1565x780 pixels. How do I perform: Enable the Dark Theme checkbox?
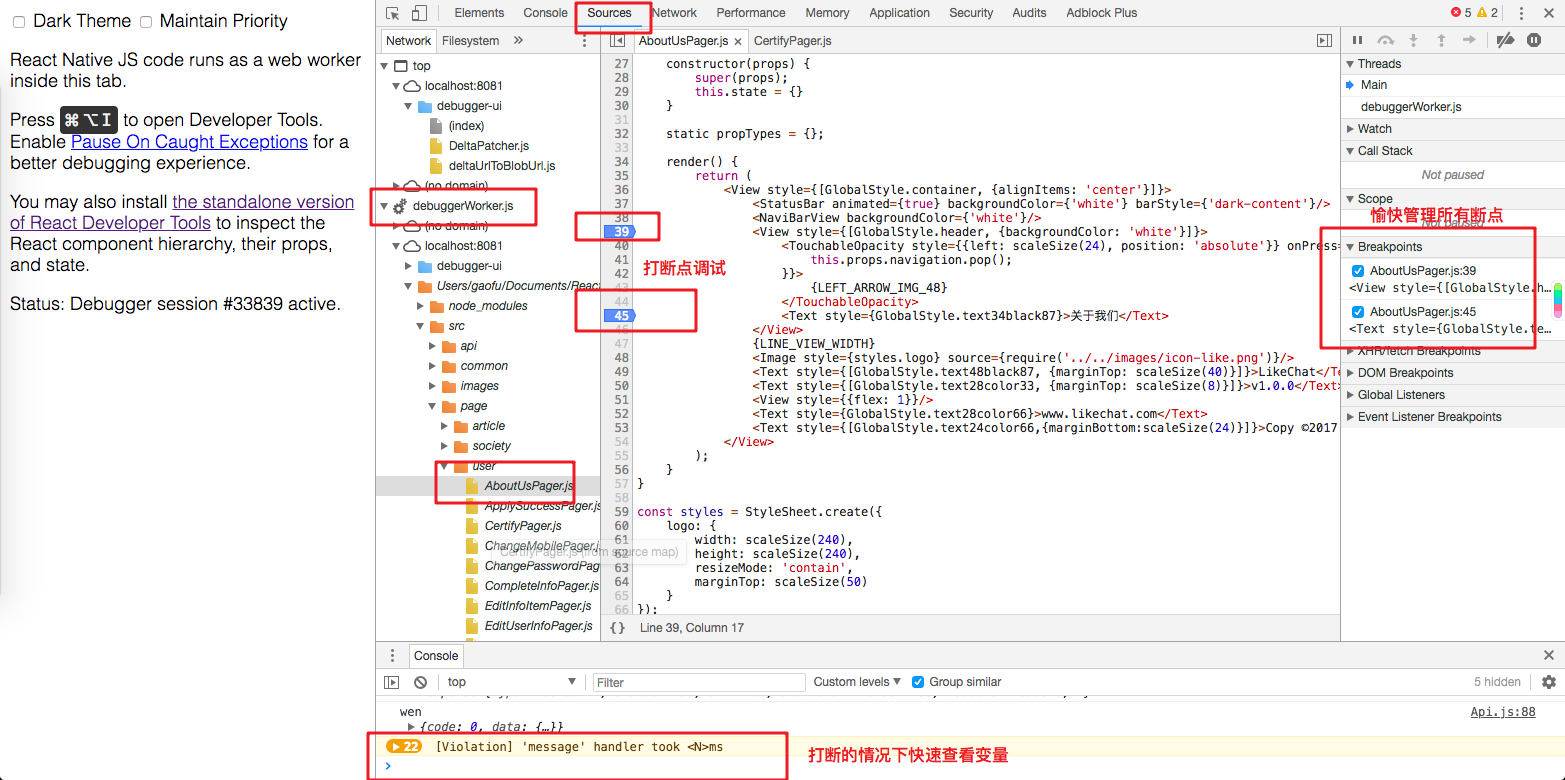point(18,21)
